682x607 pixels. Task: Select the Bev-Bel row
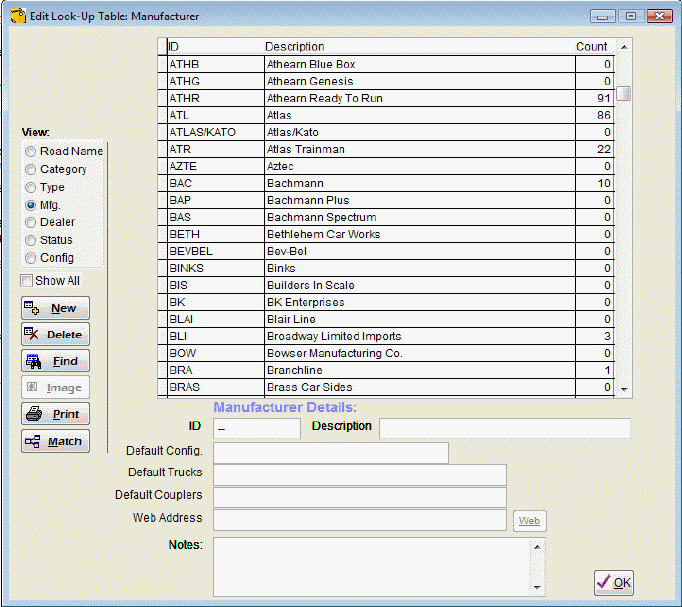click(x=386, y=251)
